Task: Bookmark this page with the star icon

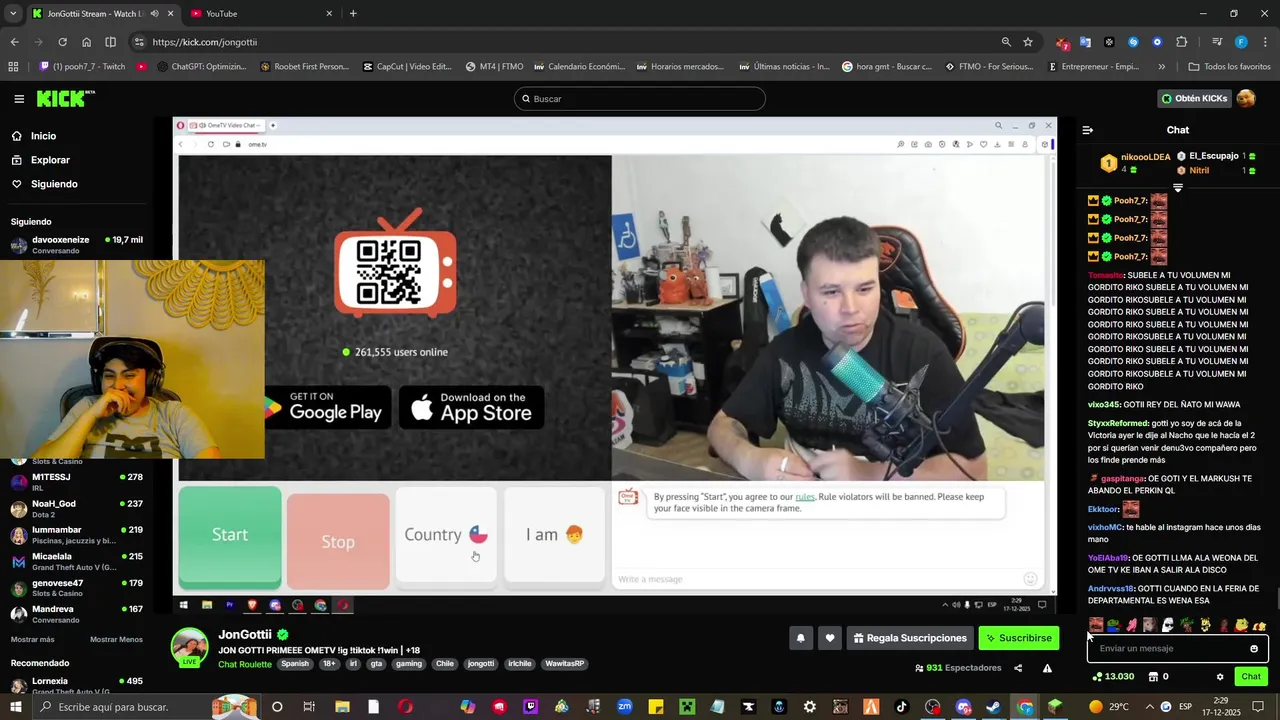Action: pyautogui.click(x=1028, y=42)
